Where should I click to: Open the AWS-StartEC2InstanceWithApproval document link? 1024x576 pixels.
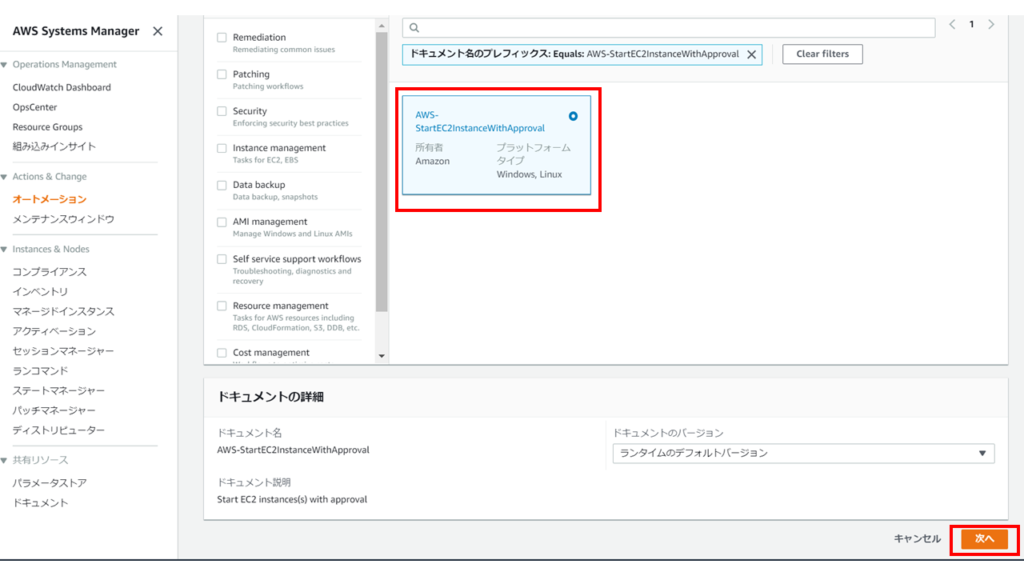click(479, 122)
